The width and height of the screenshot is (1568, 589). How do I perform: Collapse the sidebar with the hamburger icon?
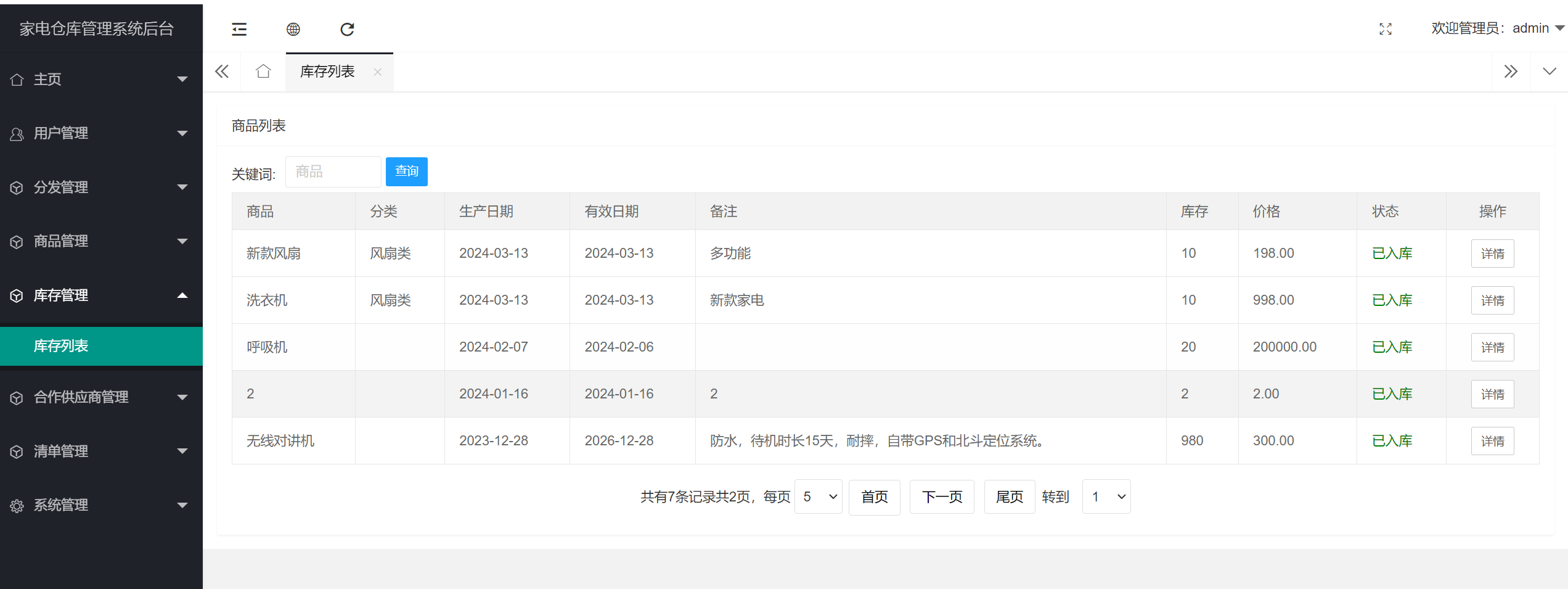(x=239, y=28)
